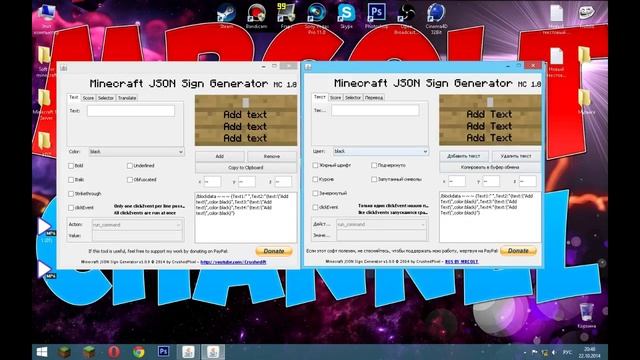Click the Copy to Clipboard button
Image resolution: width=640 pixels, height=360 pixels.
point(246,168)
